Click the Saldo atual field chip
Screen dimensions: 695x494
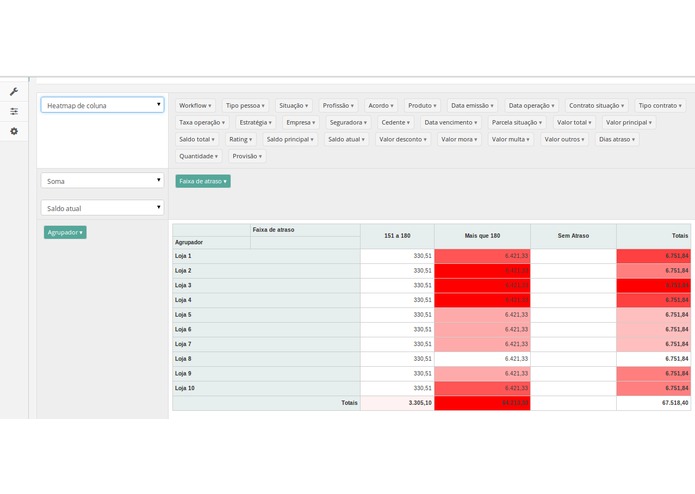click(346, 139)
